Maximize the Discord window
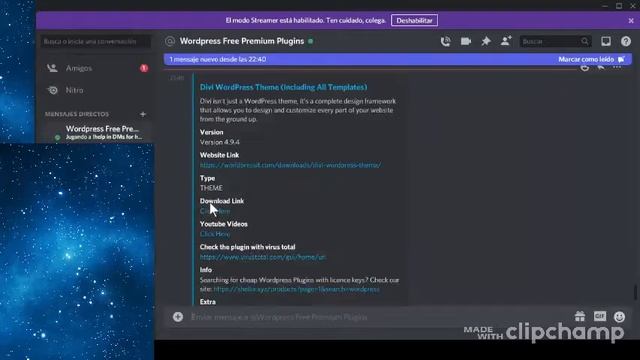 click(x=619, y=6)
